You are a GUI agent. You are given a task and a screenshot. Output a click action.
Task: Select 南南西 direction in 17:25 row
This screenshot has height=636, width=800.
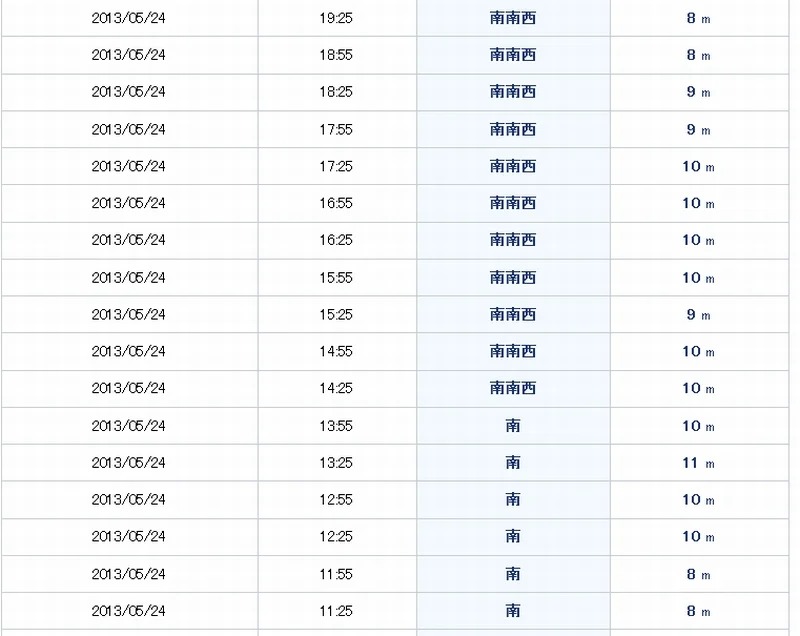(x=513, y=166)
